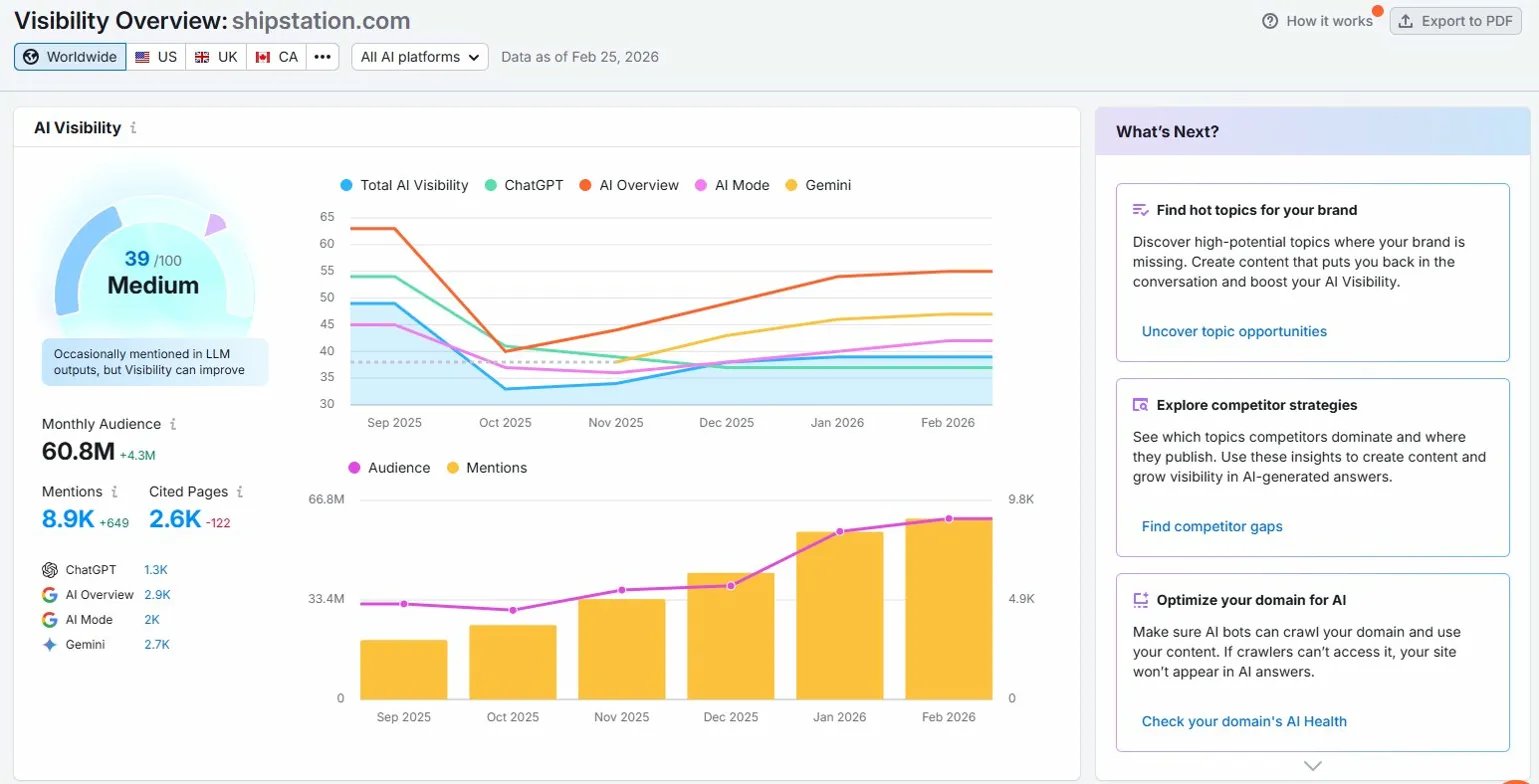
Task: Click the AI Mode 2K mentions value
Action: coord(152,620)
